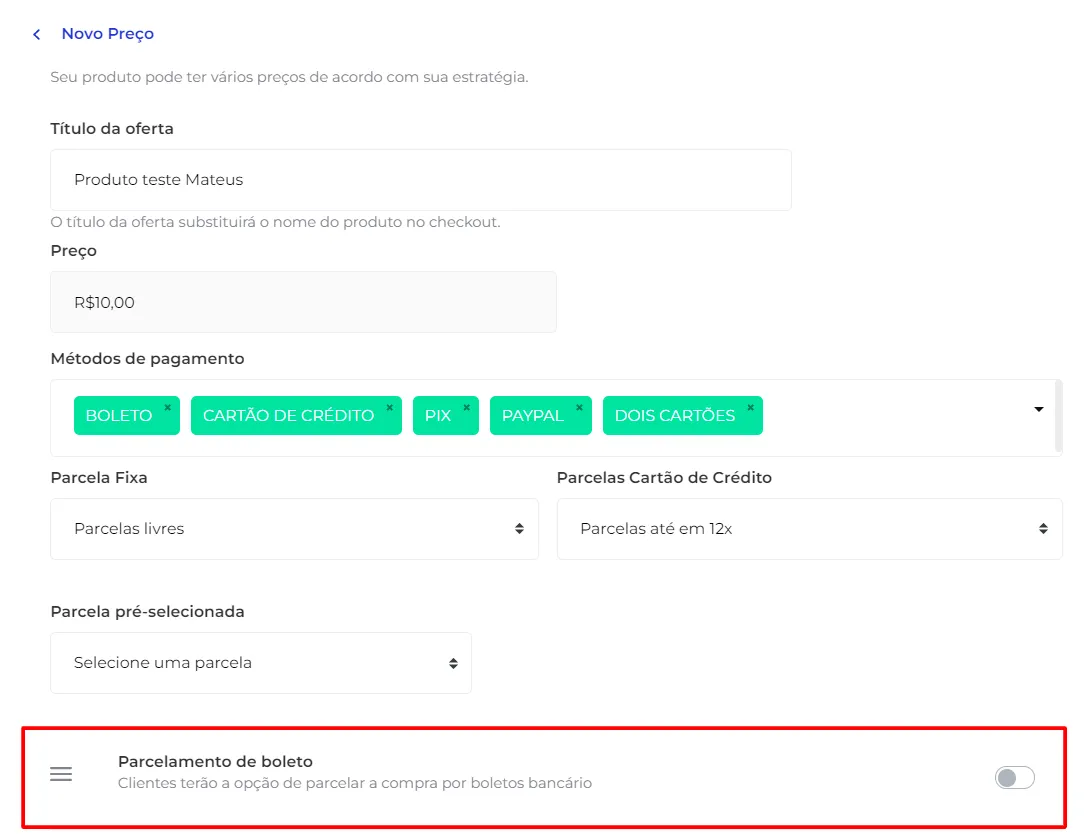Open the Parcela Fixa dropdown
Screen dimensions: 1090x838
(294, 529)
